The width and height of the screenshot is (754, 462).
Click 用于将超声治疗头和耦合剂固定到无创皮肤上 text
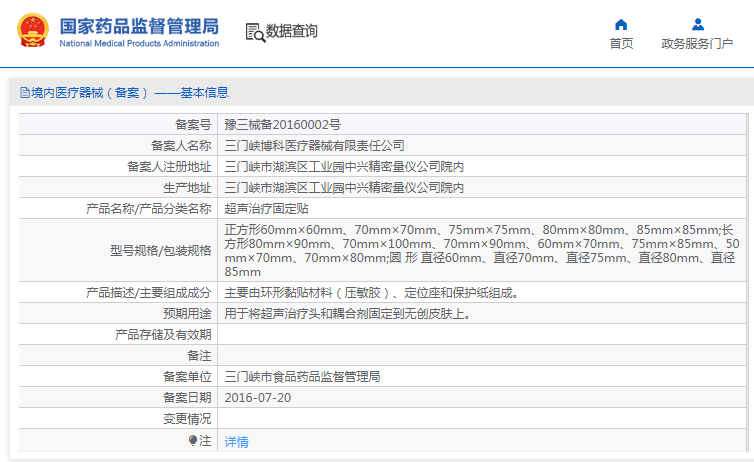pos(349,314)
